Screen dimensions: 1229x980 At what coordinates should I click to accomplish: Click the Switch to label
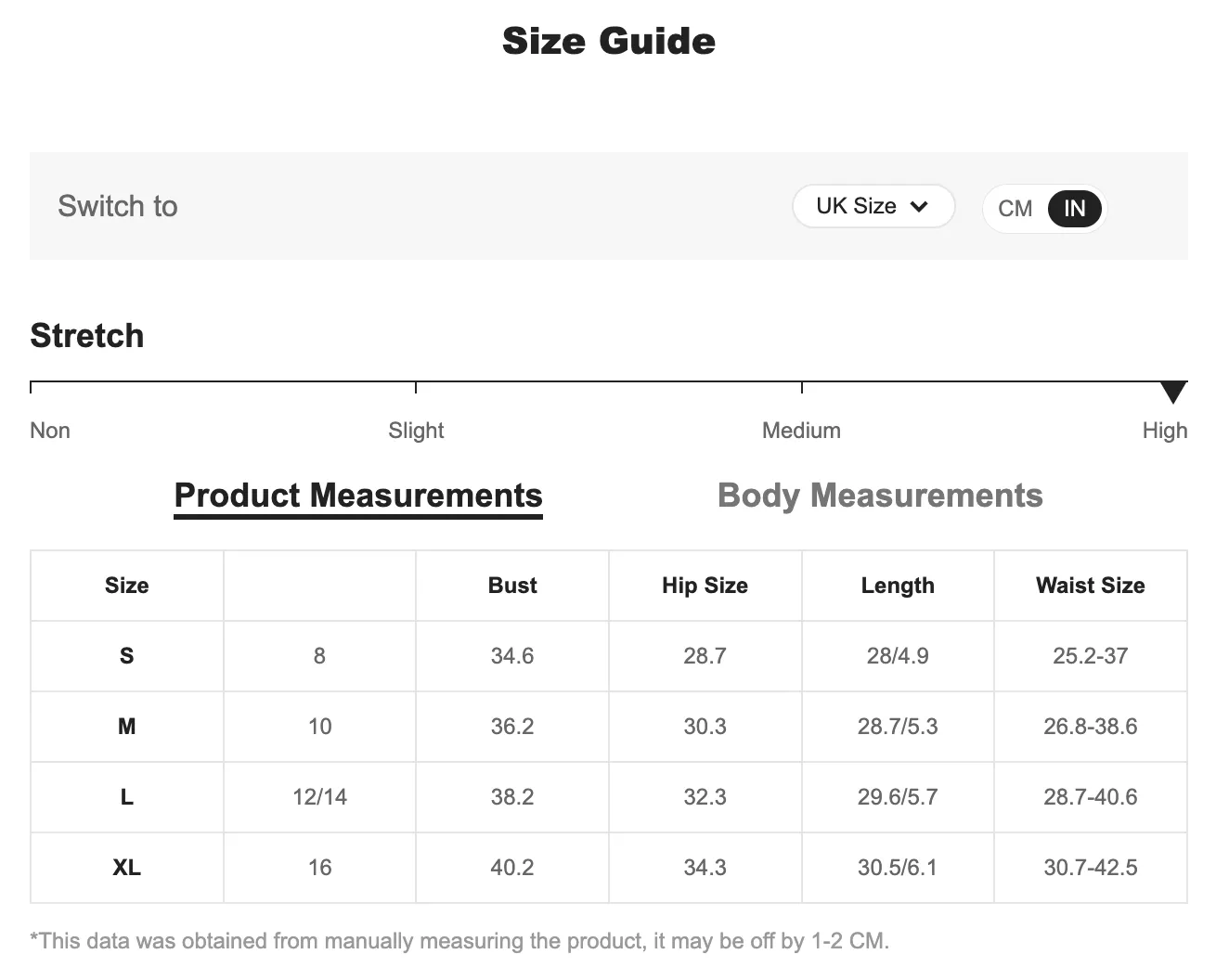click(118, 206)
